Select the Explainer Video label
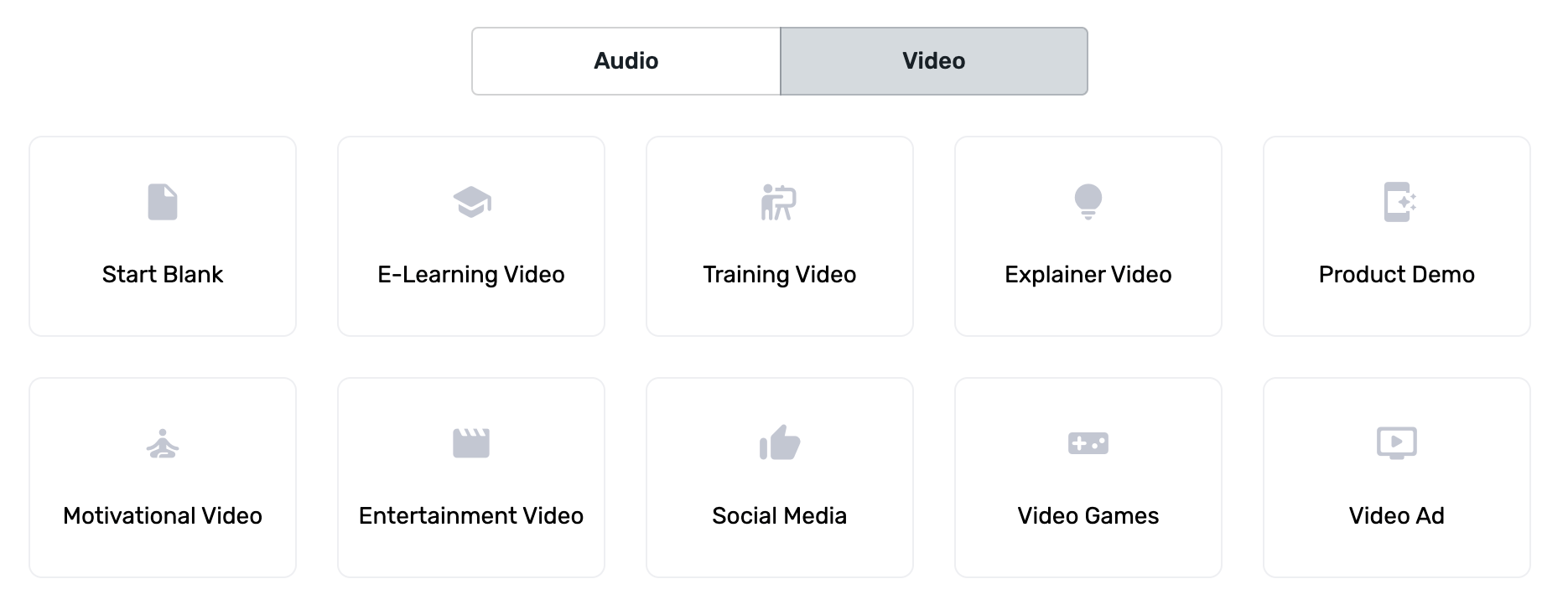Viewport: 1568px width, 610px height. coord(1088,275)
